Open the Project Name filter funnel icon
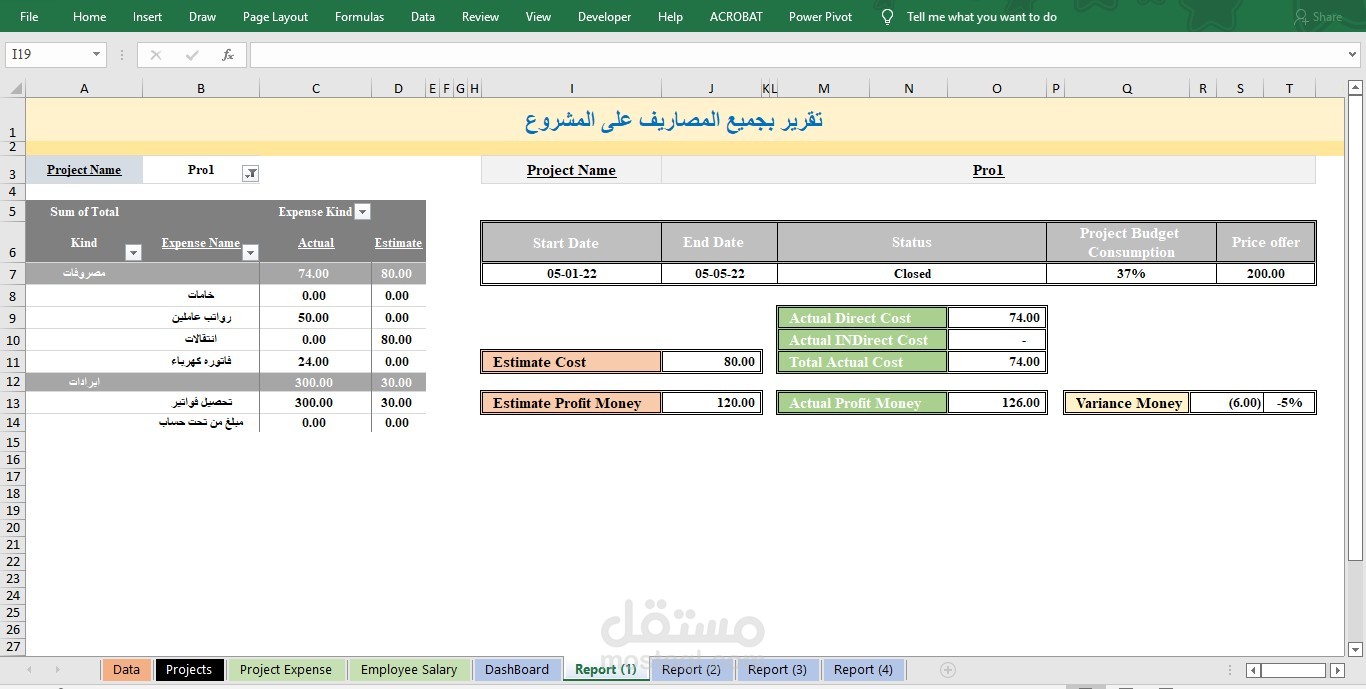Screen dimensions: 1366x689 click(x=250, y=172)
